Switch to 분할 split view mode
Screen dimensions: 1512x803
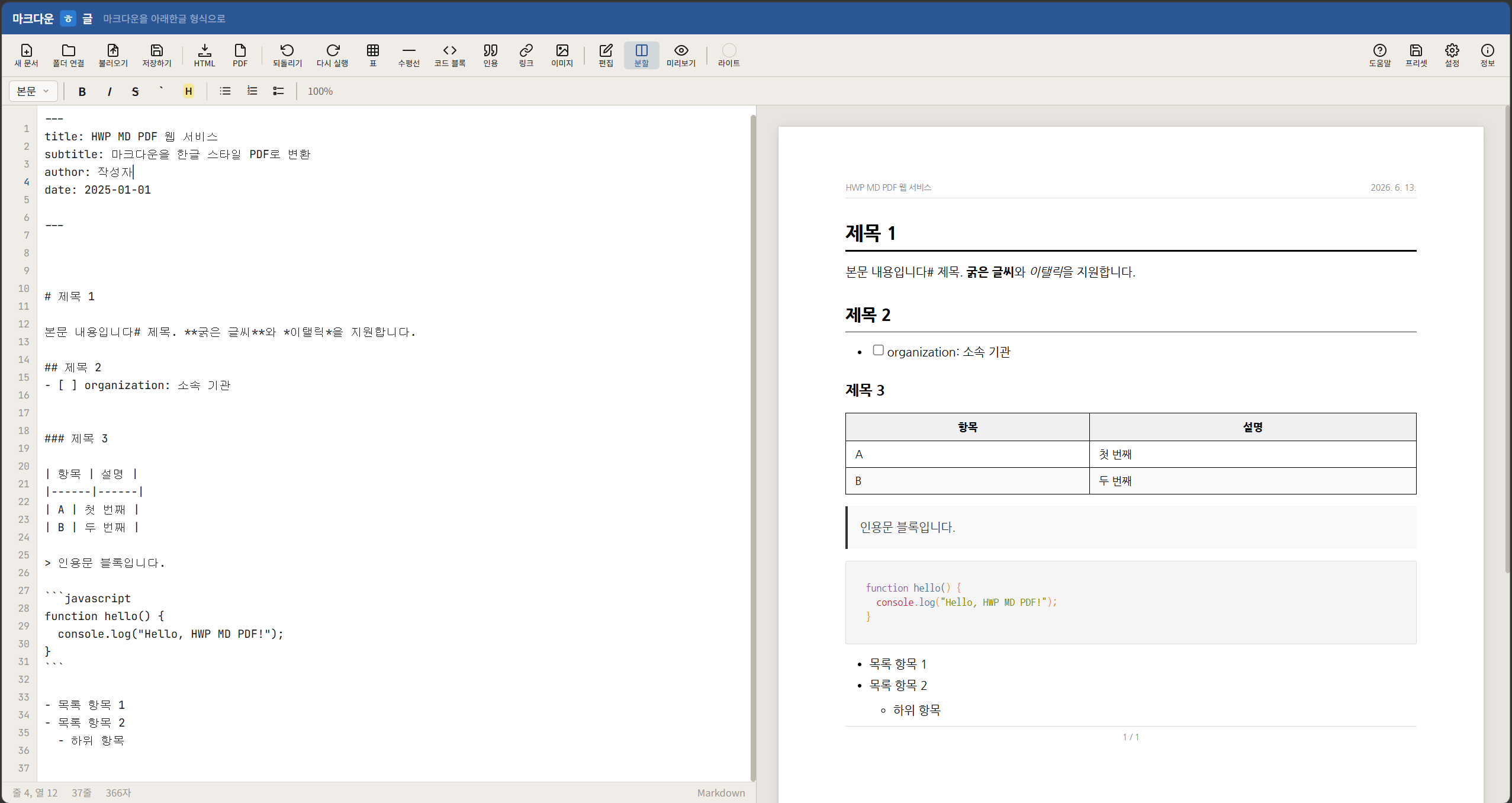(642, 56)
